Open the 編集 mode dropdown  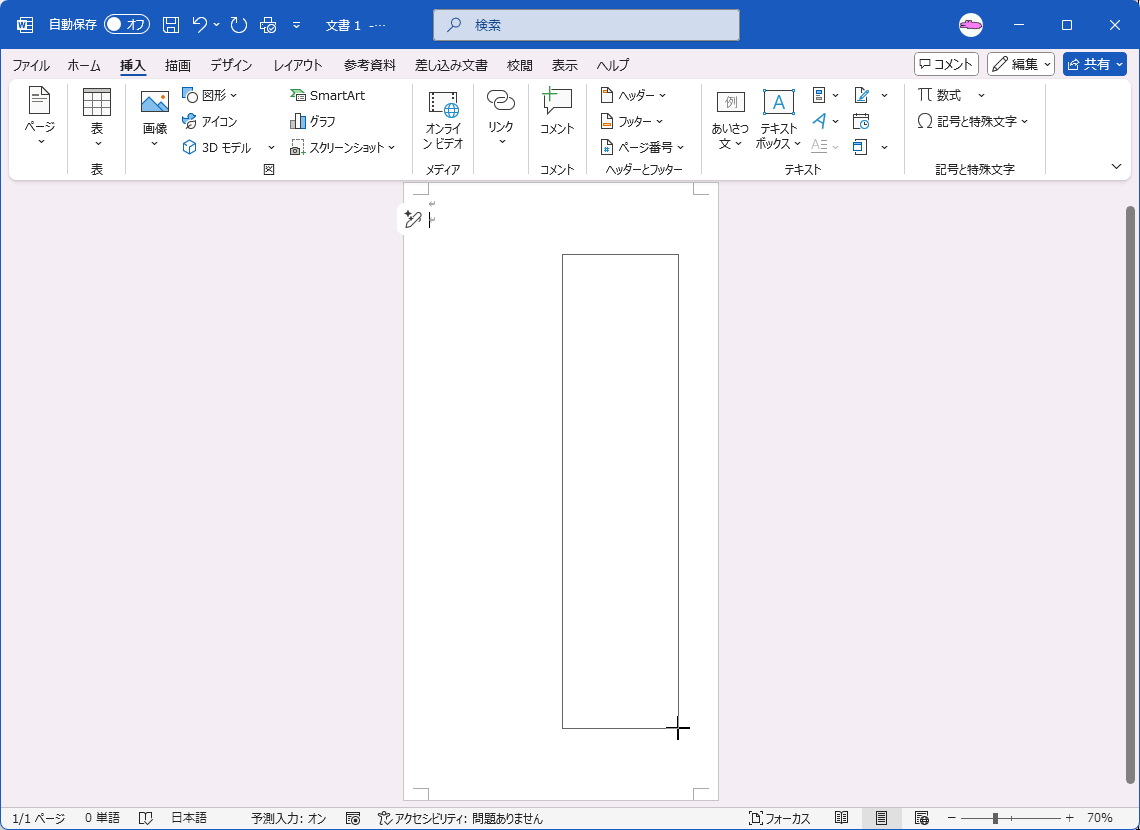(1021, 64)
